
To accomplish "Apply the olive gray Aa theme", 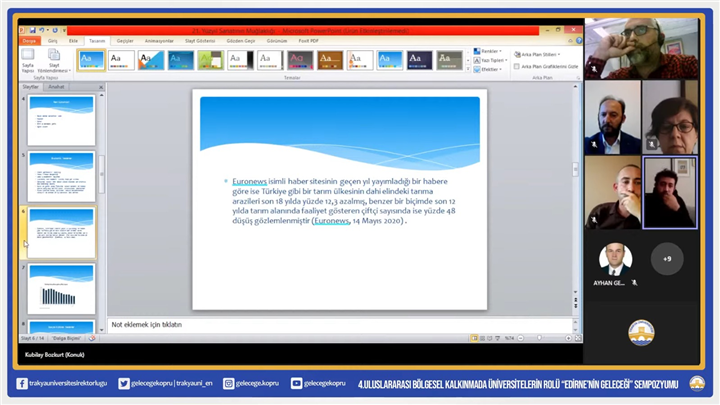I will 449,60.
